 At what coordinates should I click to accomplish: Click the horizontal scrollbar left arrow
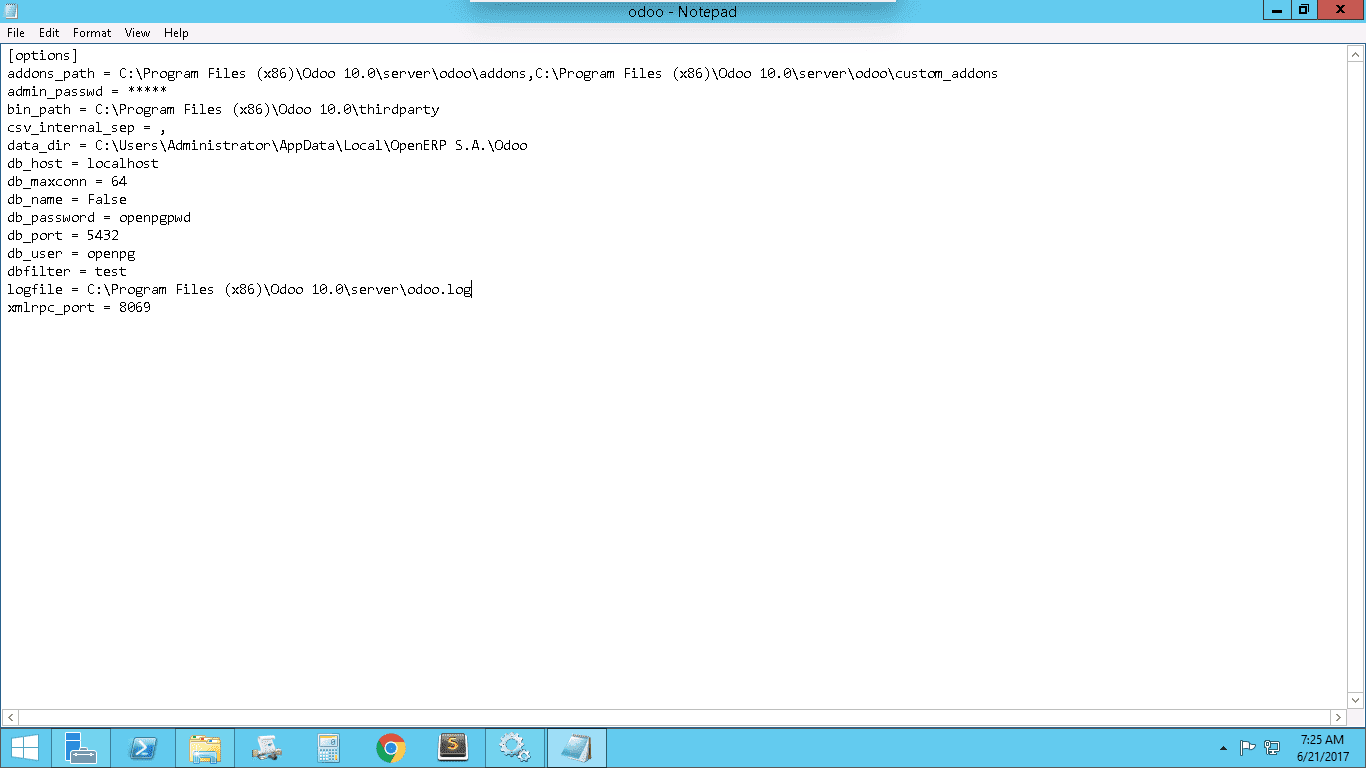(9, 717)
